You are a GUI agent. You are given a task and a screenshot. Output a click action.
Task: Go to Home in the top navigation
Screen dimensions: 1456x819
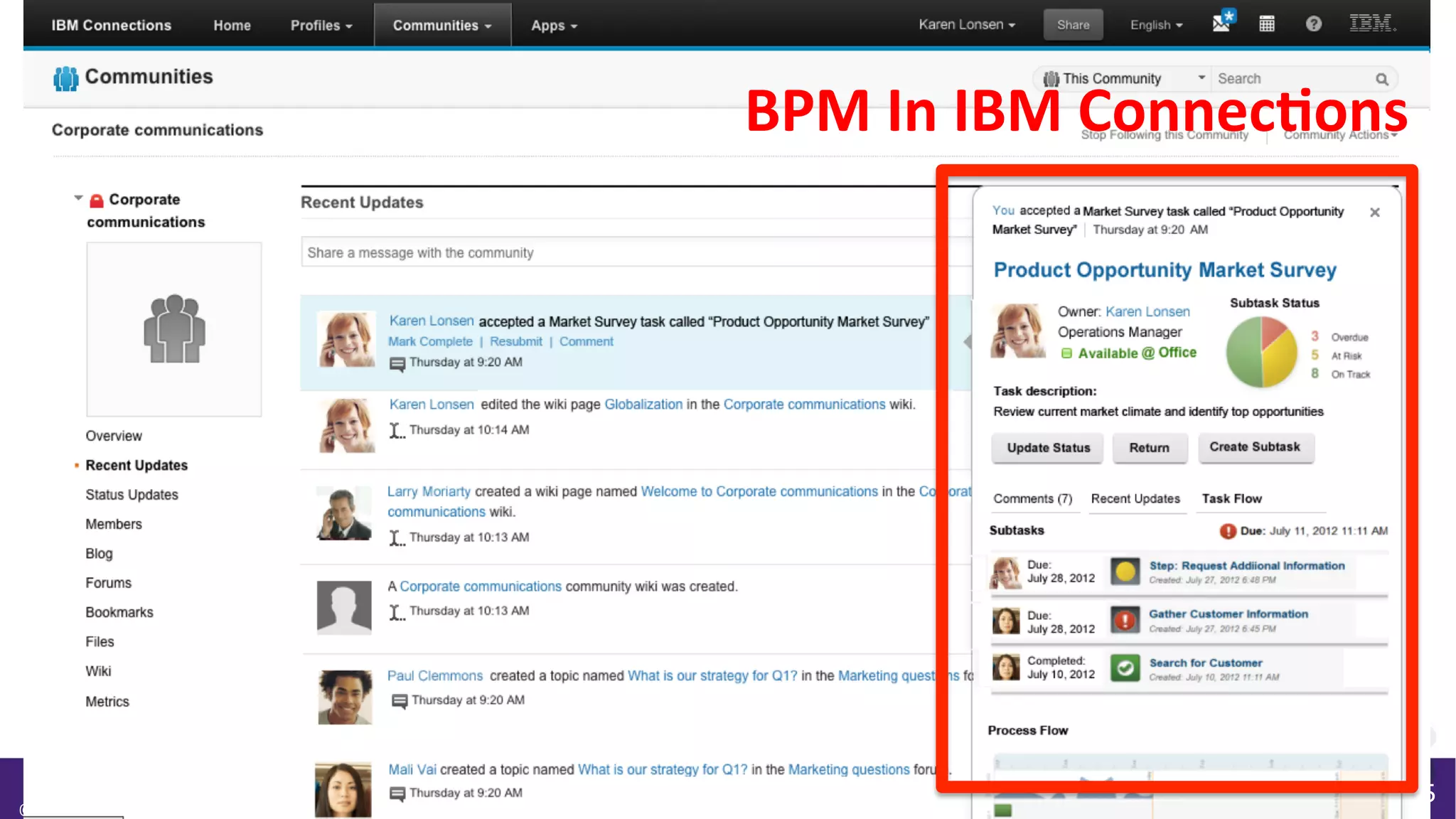point(232,26)
